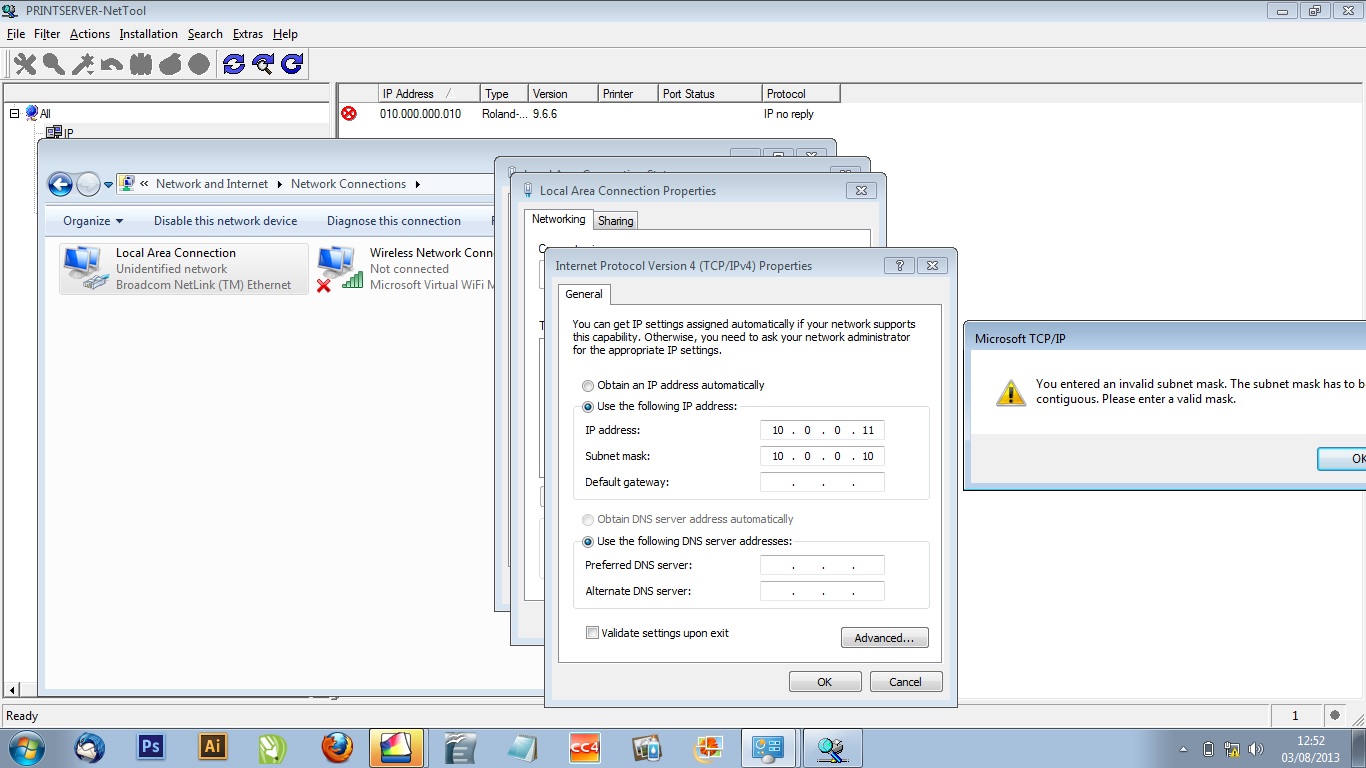1366x768 pixels.
Task: Click the single blue reload arrow icon
Action: (x=292, y=64)
